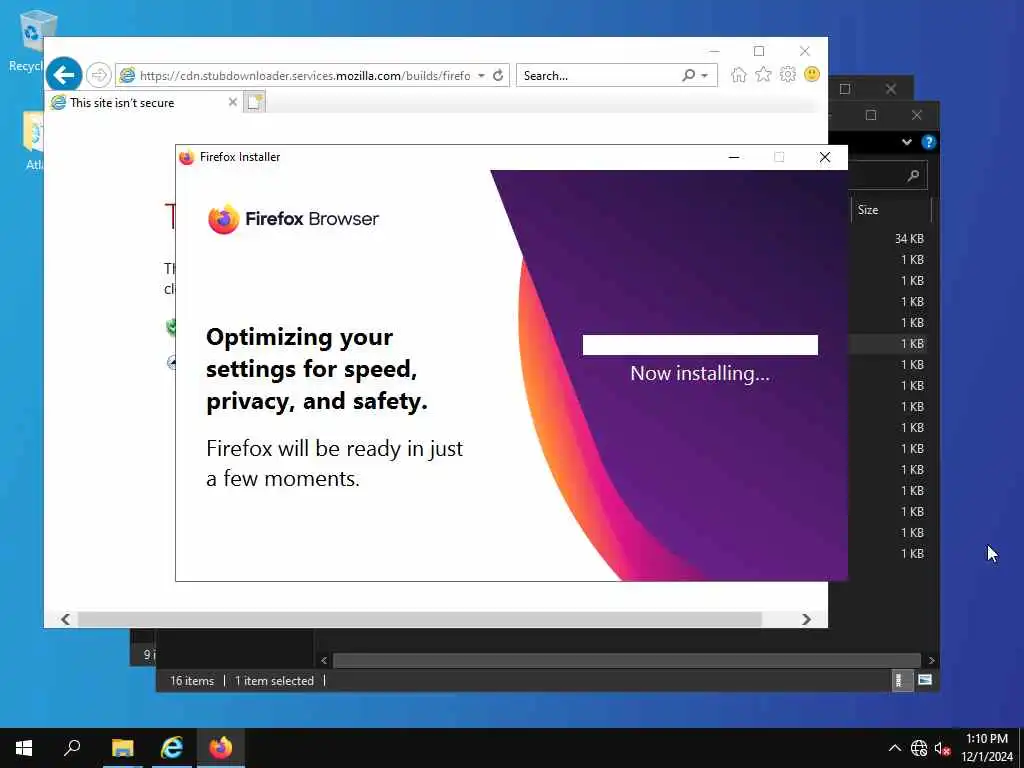The width and height of the screenshot is (1024, 768).
Task: Open the IE Tools gear icon
Action: (x=788, y=74)
